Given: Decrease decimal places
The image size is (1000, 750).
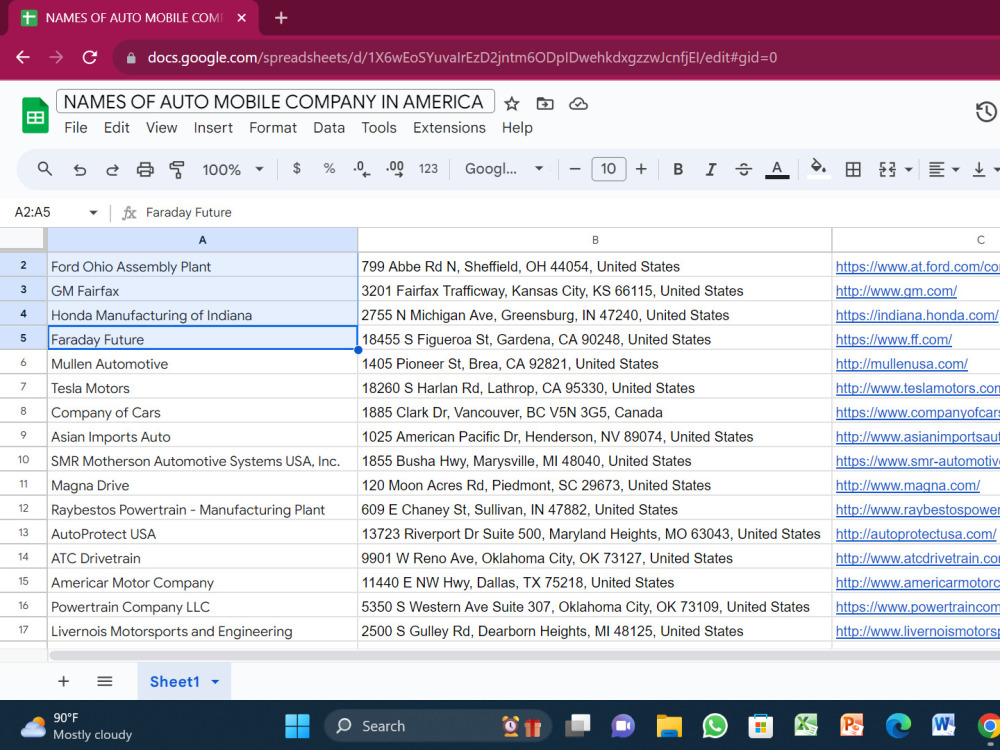Looking at the screenshot, I should [x=362, y=169].
